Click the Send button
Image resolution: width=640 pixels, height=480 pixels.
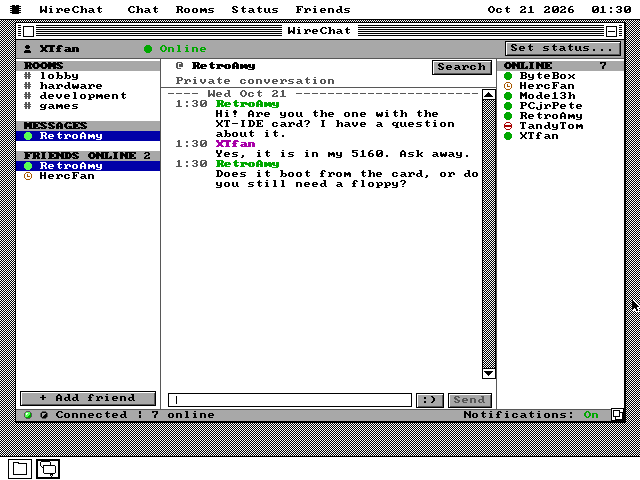click(x=469, y=400)
